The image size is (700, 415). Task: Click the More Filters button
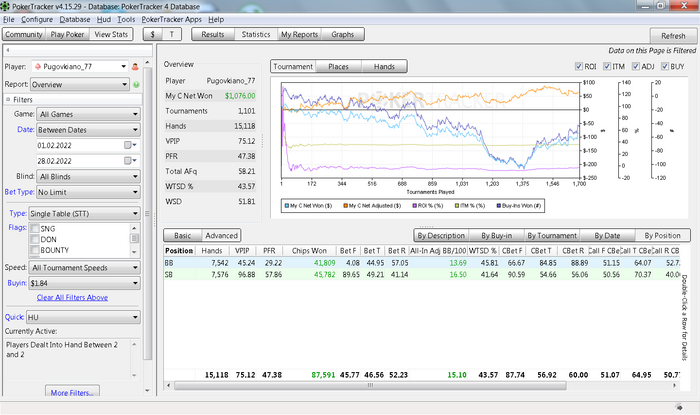point(72,392)
